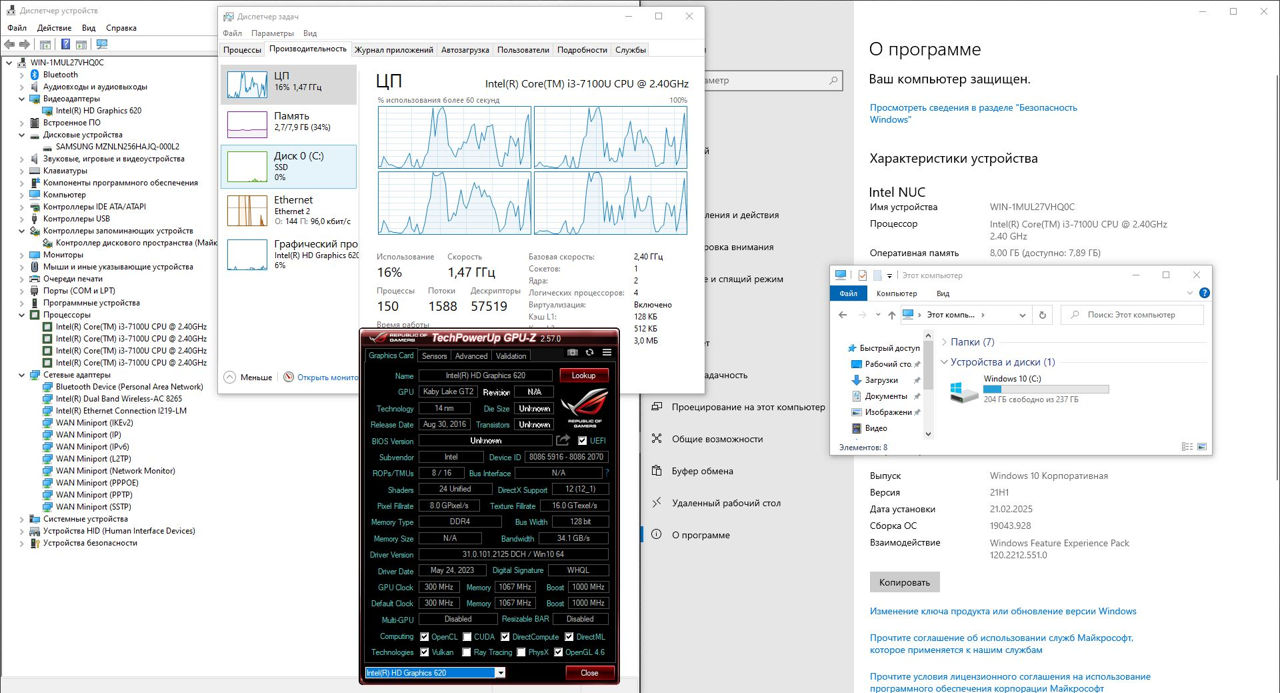The image size is (1280, 693).
Task: Click the Open Resource Monitor icon in Task Manager
Action: pos(288,377)
